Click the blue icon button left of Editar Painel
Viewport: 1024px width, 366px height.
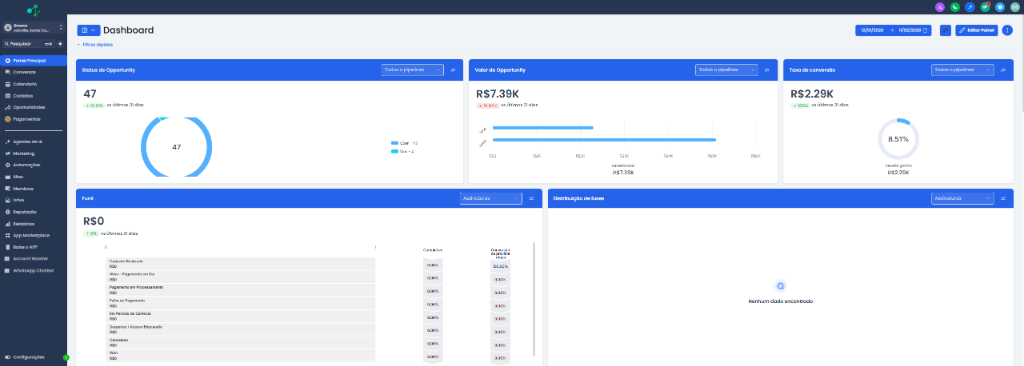[945, 30]
